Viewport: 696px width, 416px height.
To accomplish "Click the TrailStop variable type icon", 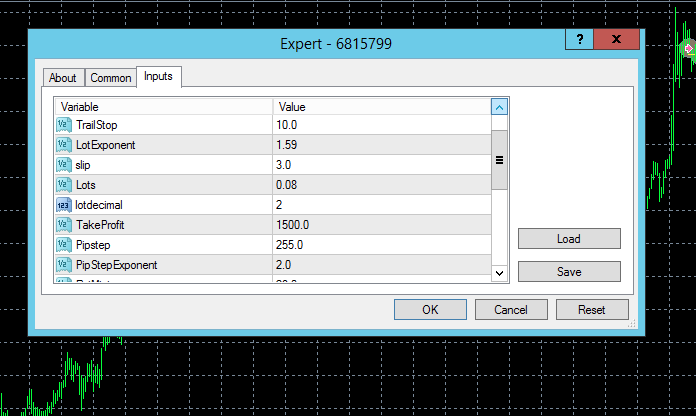I will coord(64,125).
